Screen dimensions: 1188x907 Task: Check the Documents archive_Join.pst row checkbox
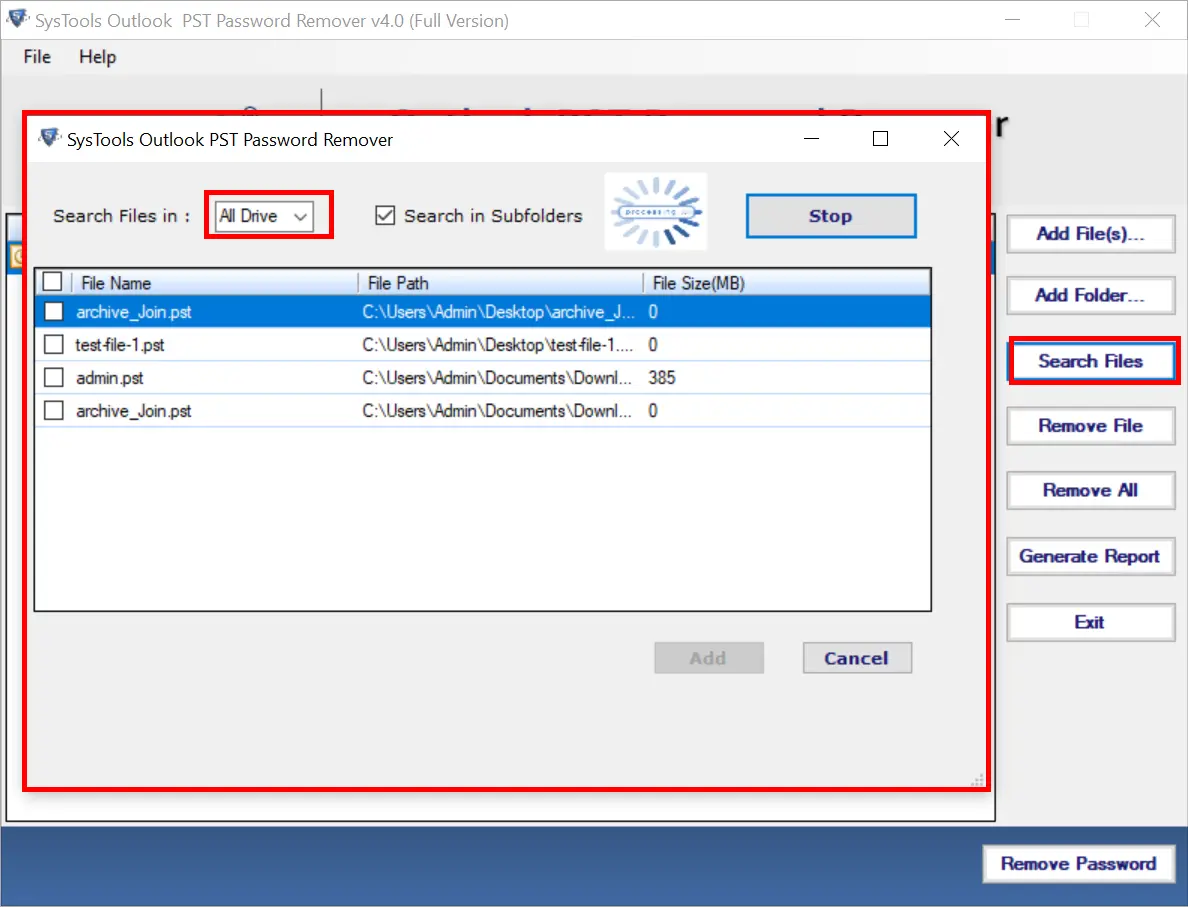(x=54, y=411)
